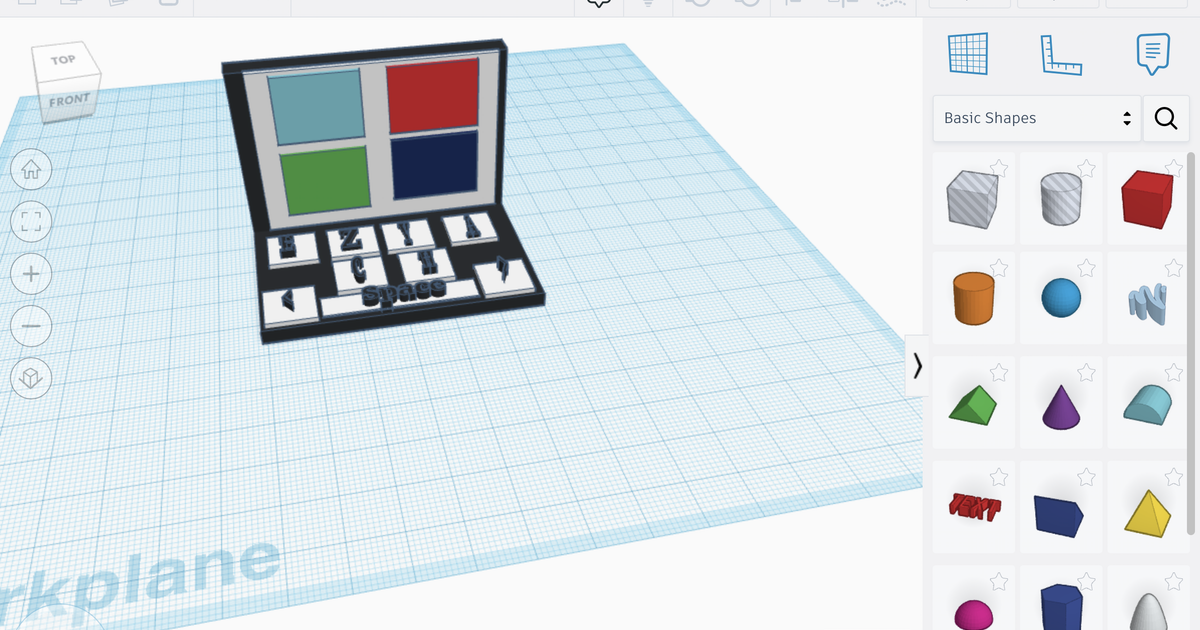Zoom in using the plus icon

coord(31,274)
